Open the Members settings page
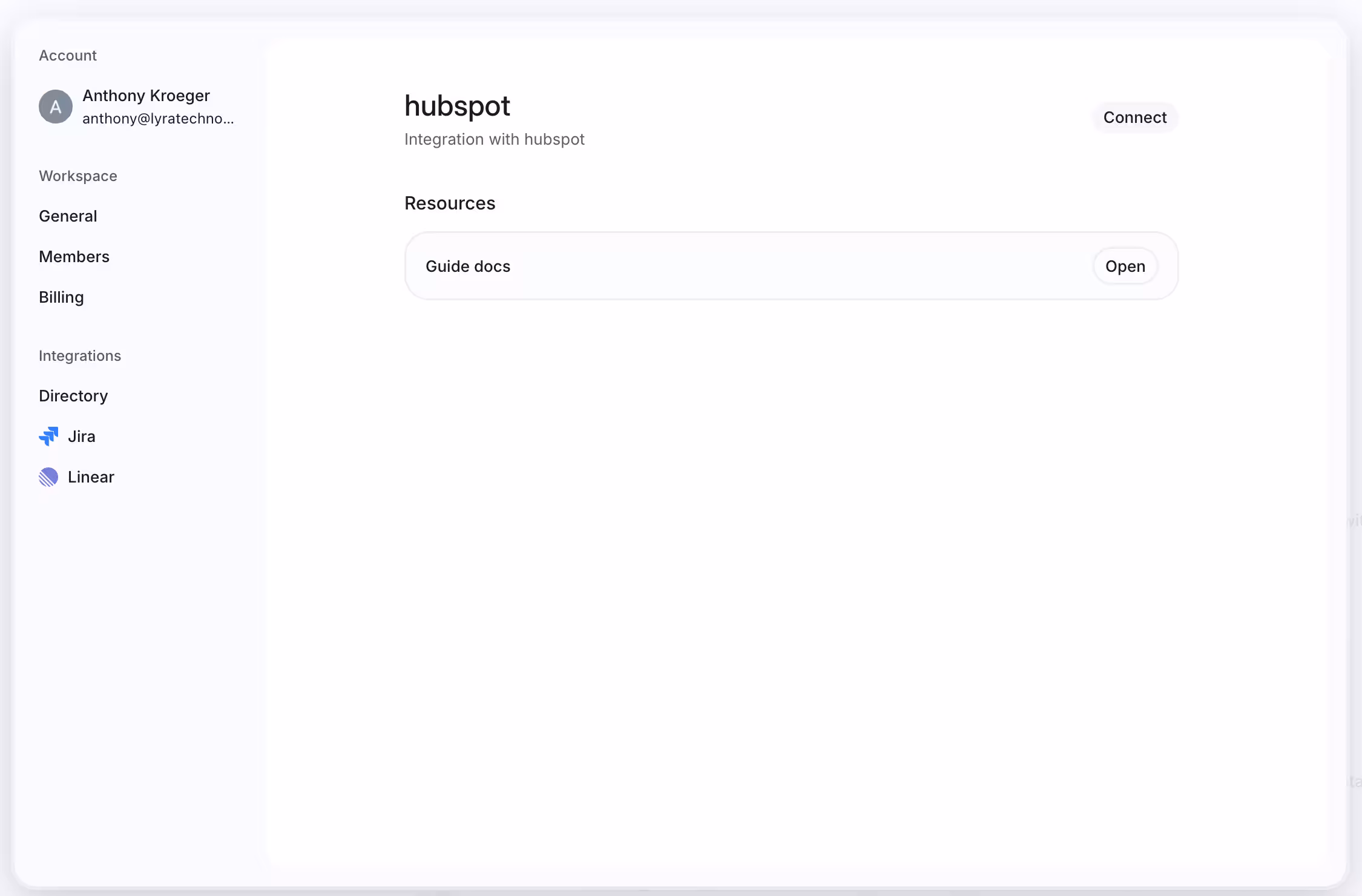 pos(74,257)
